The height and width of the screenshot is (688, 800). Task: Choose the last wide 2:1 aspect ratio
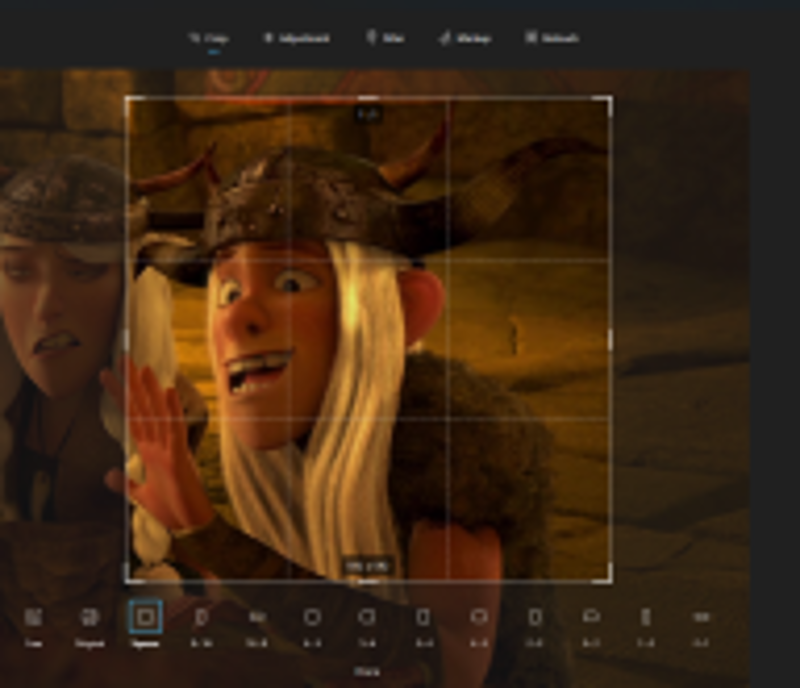[x=702, y=618]
